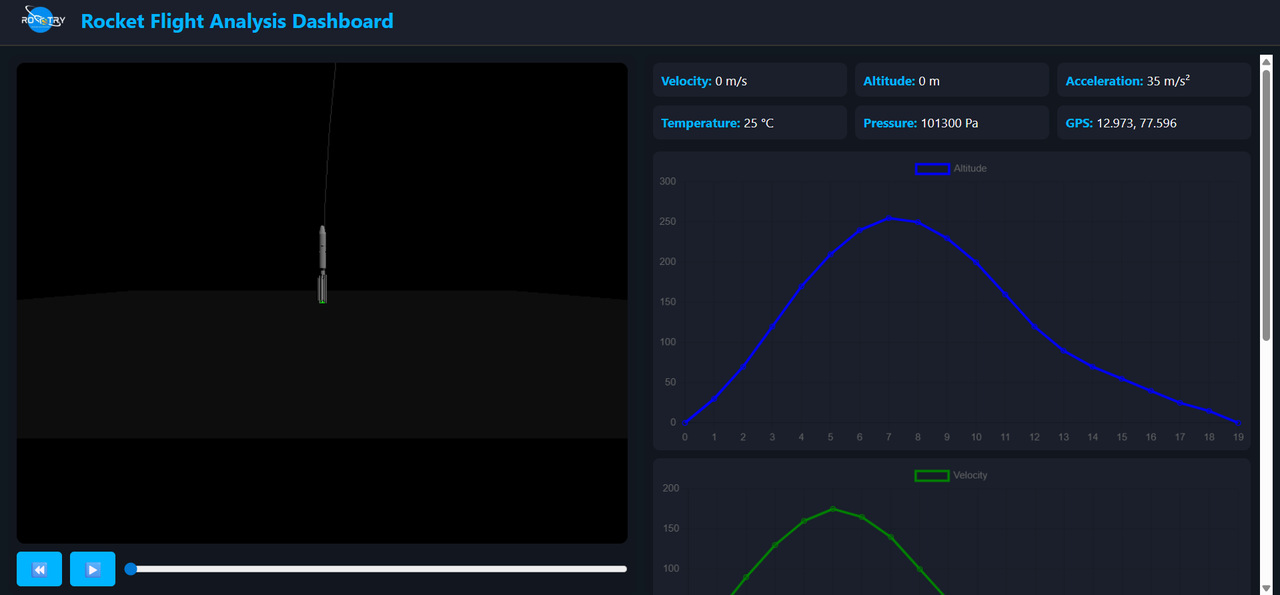Click the altitude data point at time 0
This screenshot has height=595, width=1280.
click(685, 422)
